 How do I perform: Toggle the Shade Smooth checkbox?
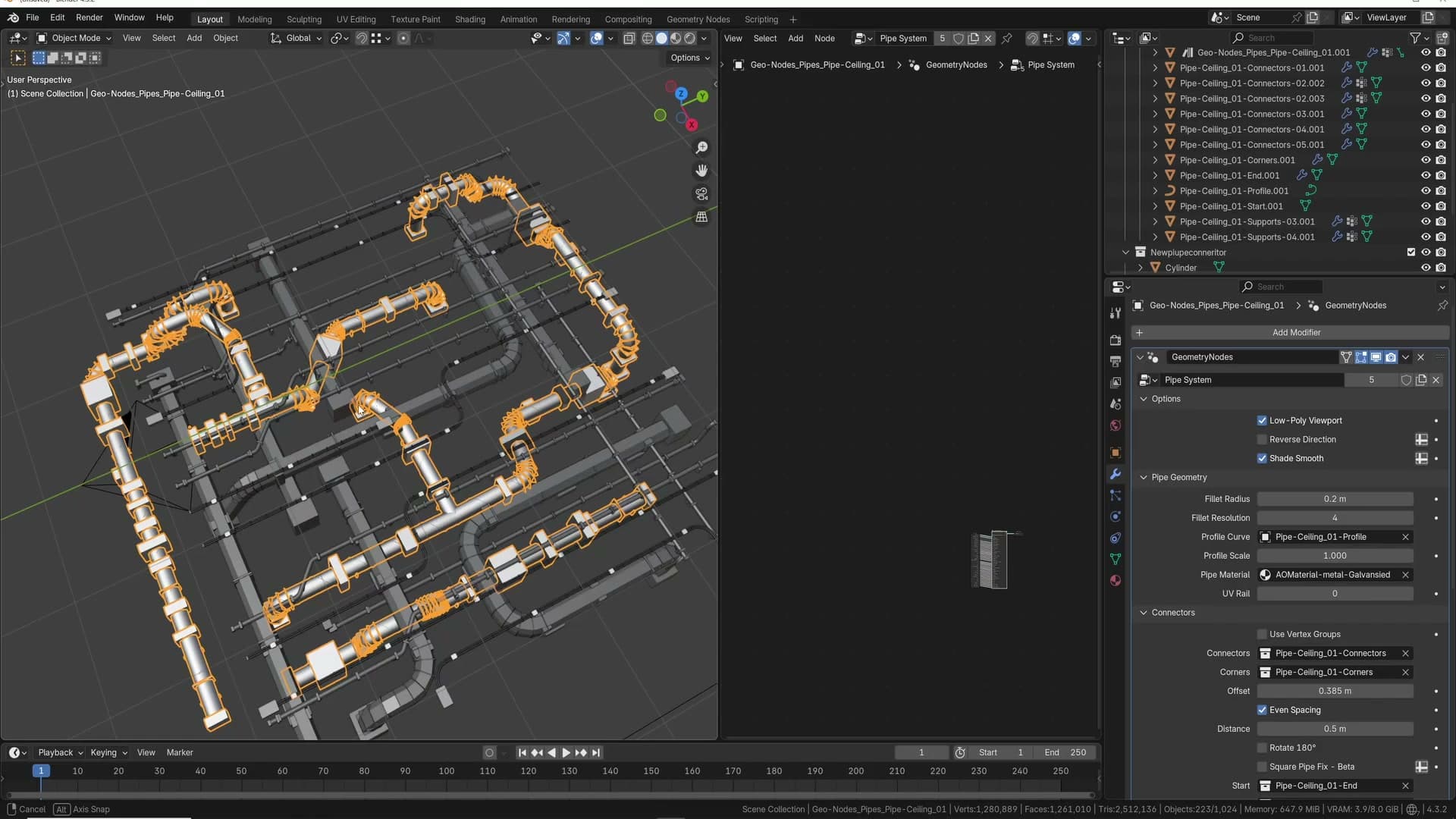1262,459
